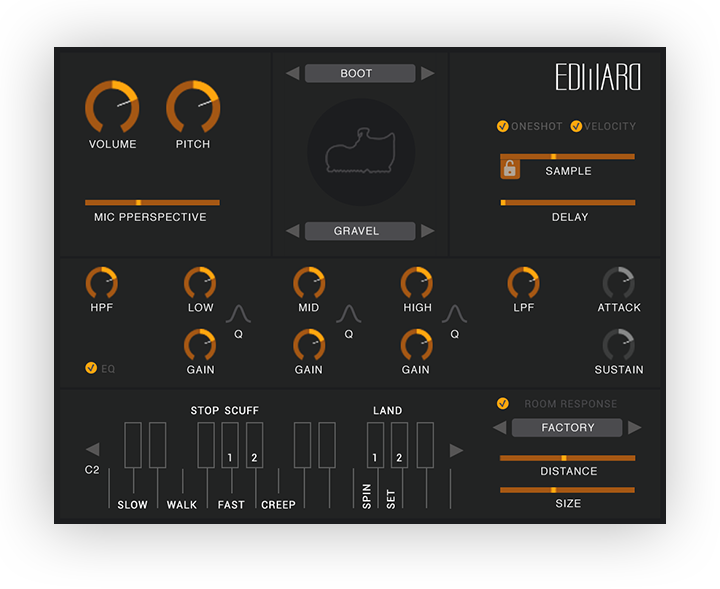This screenshot has height=589, width=720.
Task: Click the LPF filter knob
Action: coord(523,283)
